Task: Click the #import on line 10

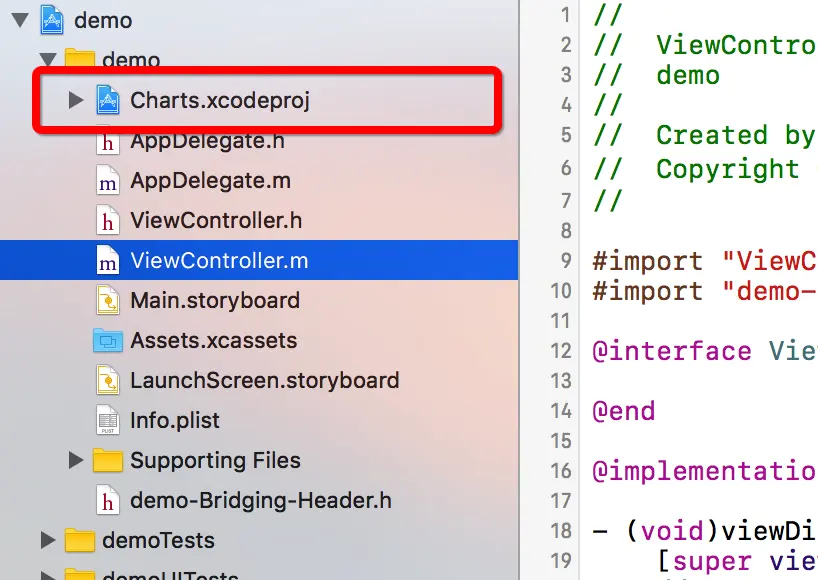Action: (x=647, y=291)
